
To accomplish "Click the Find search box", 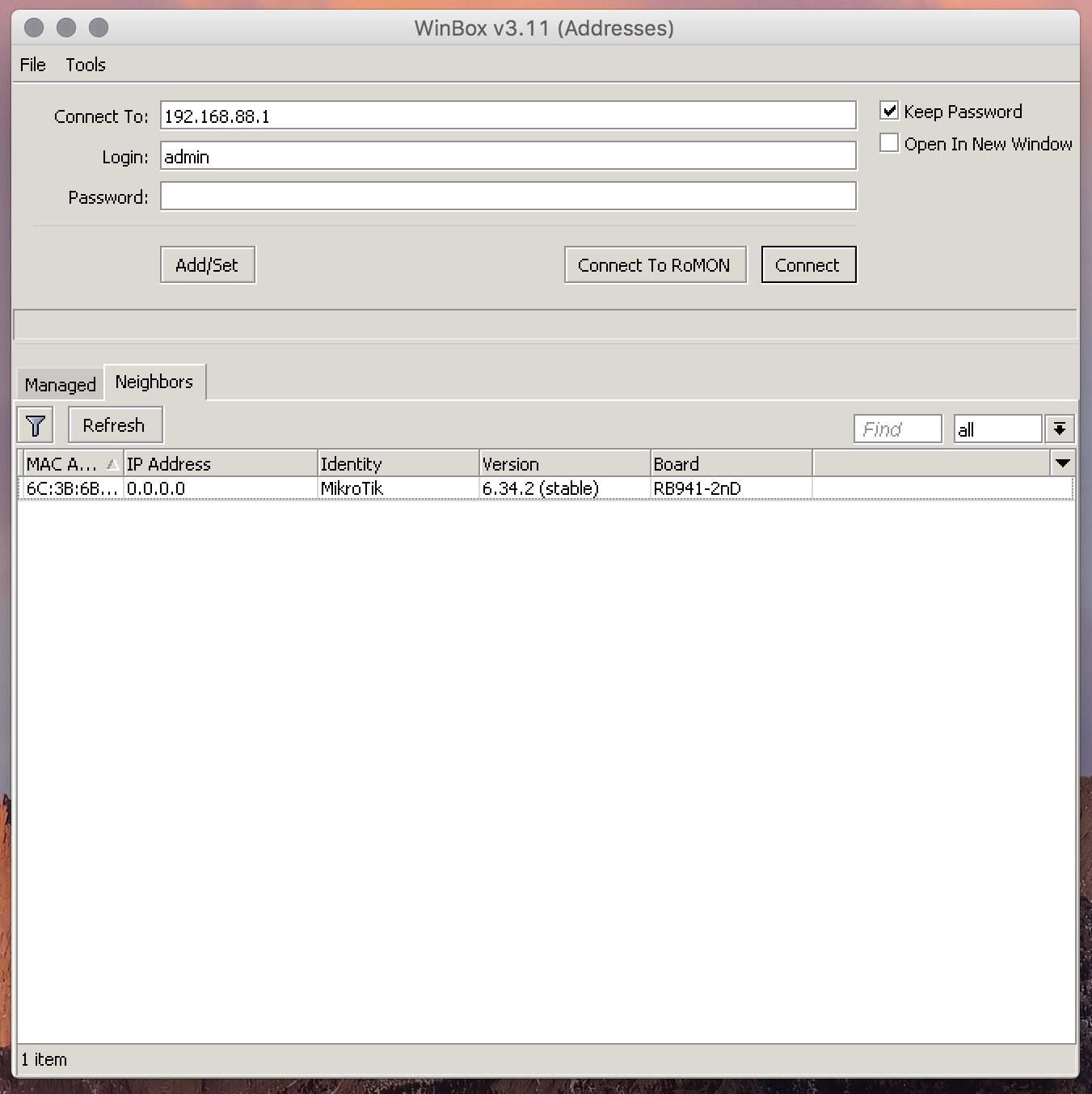I will pyautogui.click(x=897, y=429).
